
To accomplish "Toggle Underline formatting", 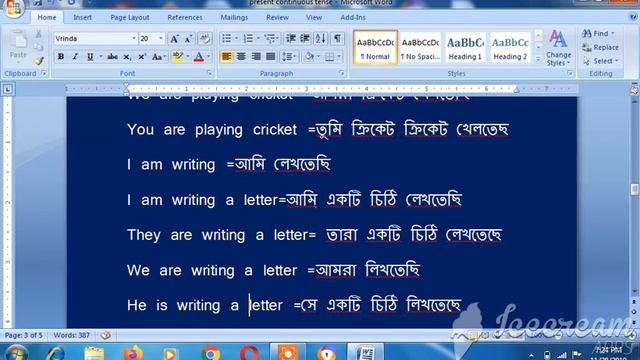I will (x=90, y=57).
